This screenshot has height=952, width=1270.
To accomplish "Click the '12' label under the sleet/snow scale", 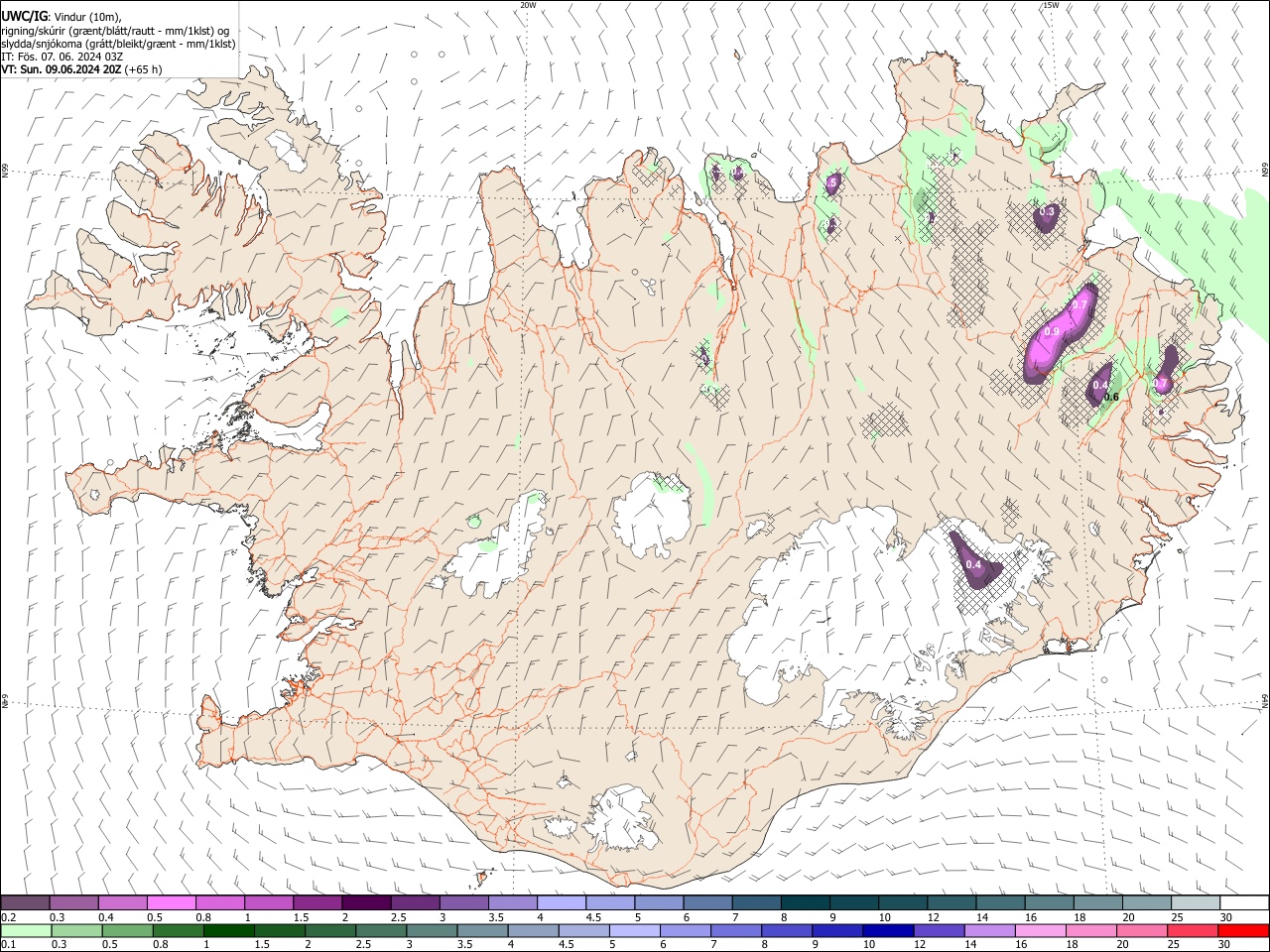I will tap(933, 917).
